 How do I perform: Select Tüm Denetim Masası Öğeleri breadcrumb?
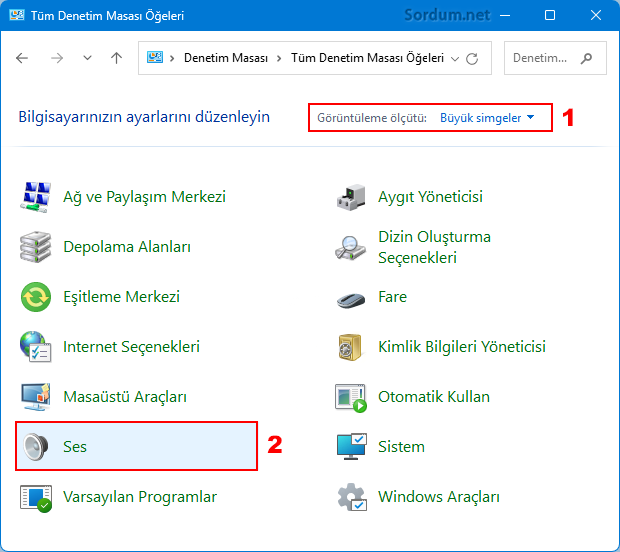(x=367, y=59)
